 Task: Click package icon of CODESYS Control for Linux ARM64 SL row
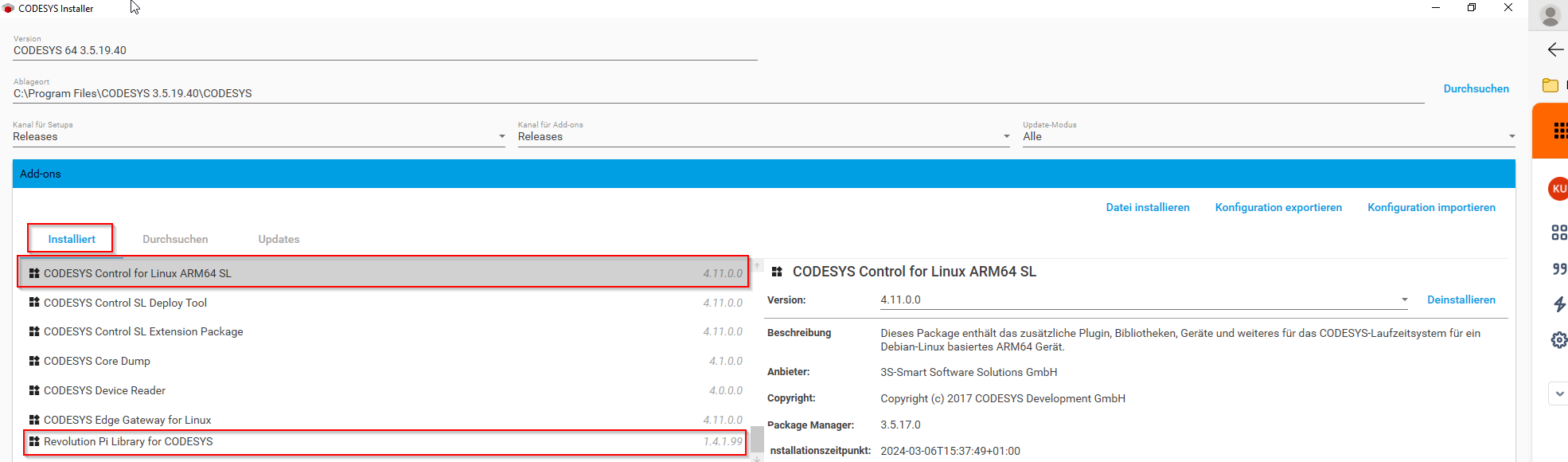tap(34, 273)
